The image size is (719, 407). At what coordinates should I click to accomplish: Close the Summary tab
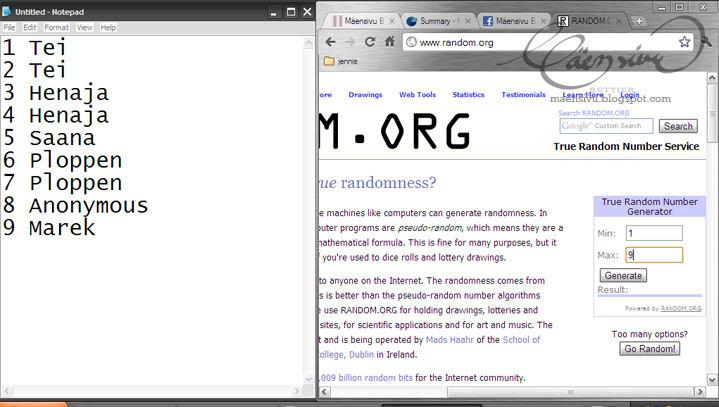[x=468, y=21]
